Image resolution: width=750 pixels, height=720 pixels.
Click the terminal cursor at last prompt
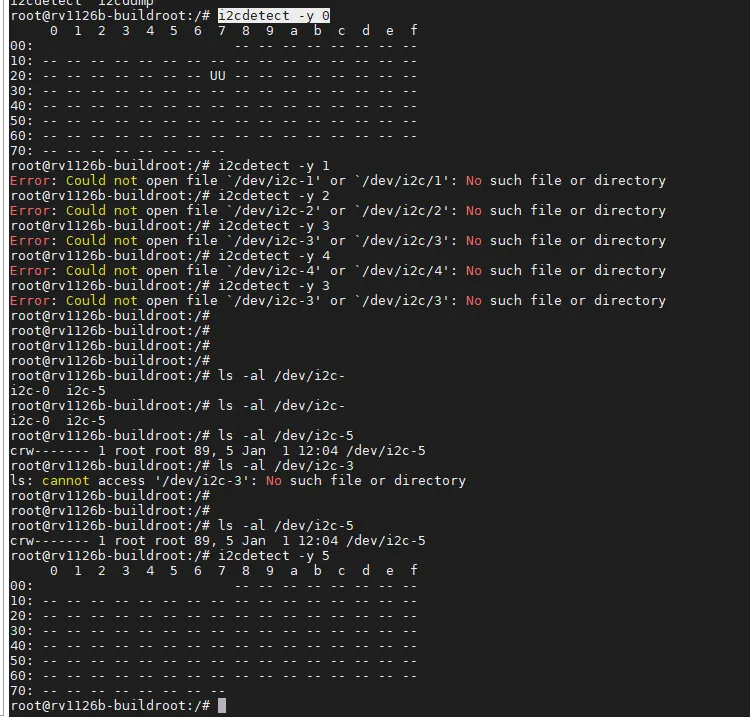click(222, 705)
